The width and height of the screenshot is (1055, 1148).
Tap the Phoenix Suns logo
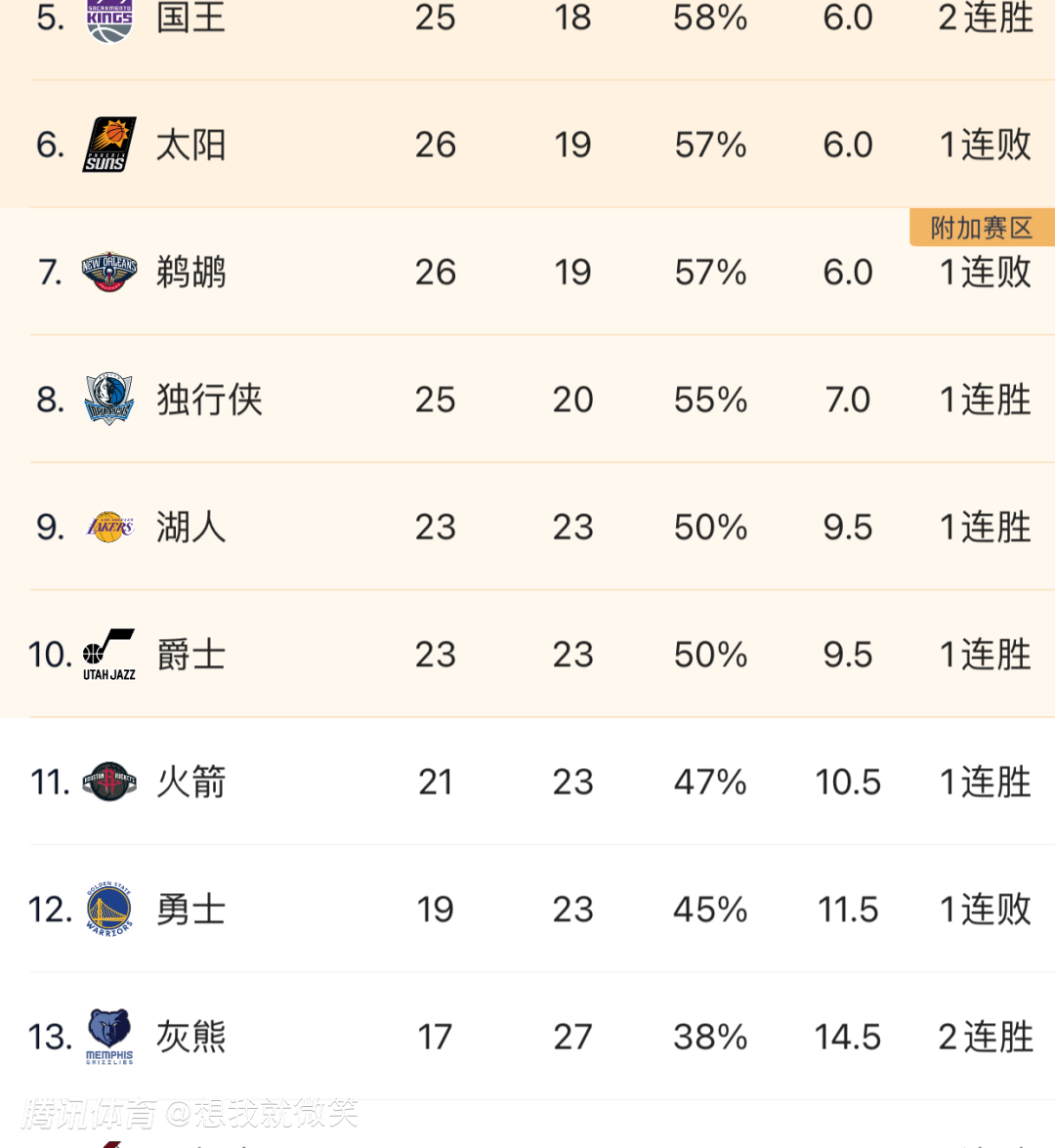109,145
